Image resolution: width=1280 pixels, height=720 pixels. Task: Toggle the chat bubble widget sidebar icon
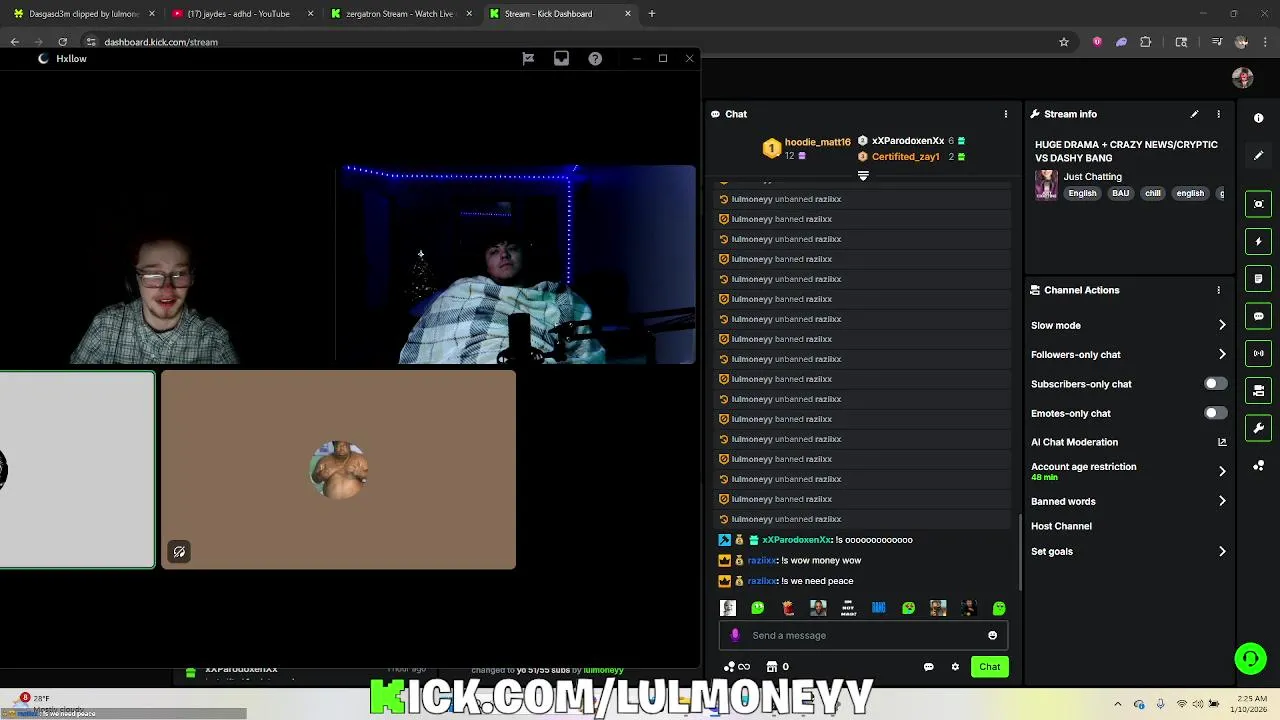(x=1258, y=316)
